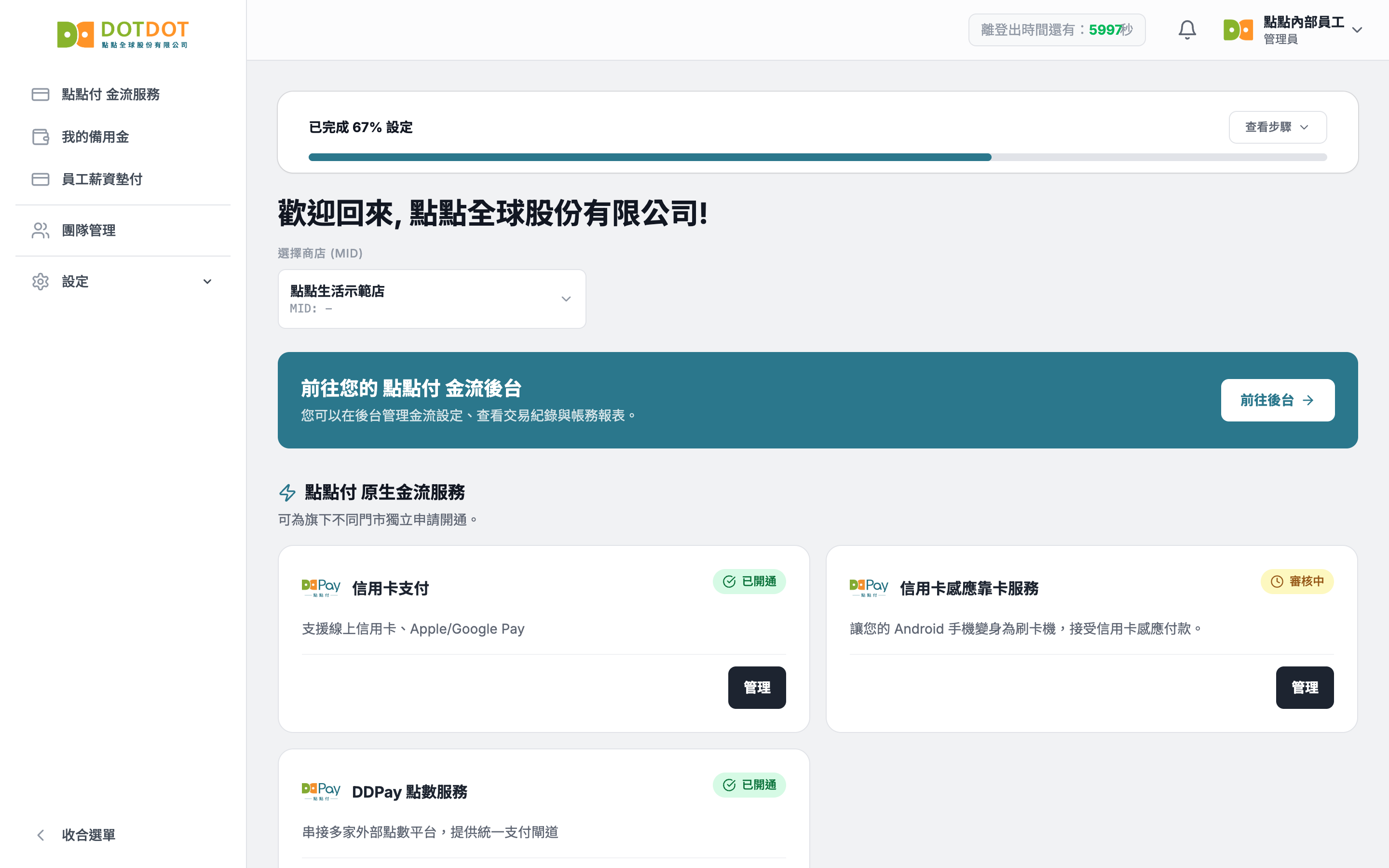This screenshot has height=868, width=1389.
Task: Click the 已完成 67% 設定 text
Action: click(360, 127)
